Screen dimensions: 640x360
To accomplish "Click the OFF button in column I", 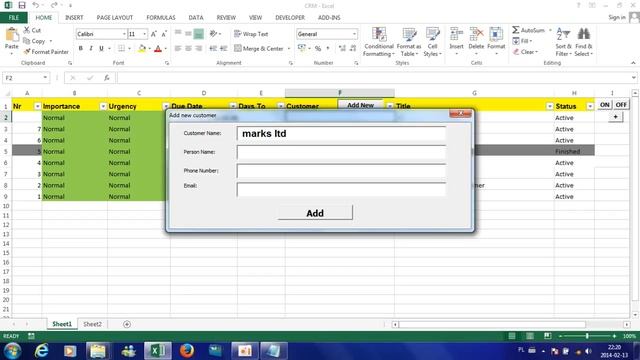I will 621,105.
